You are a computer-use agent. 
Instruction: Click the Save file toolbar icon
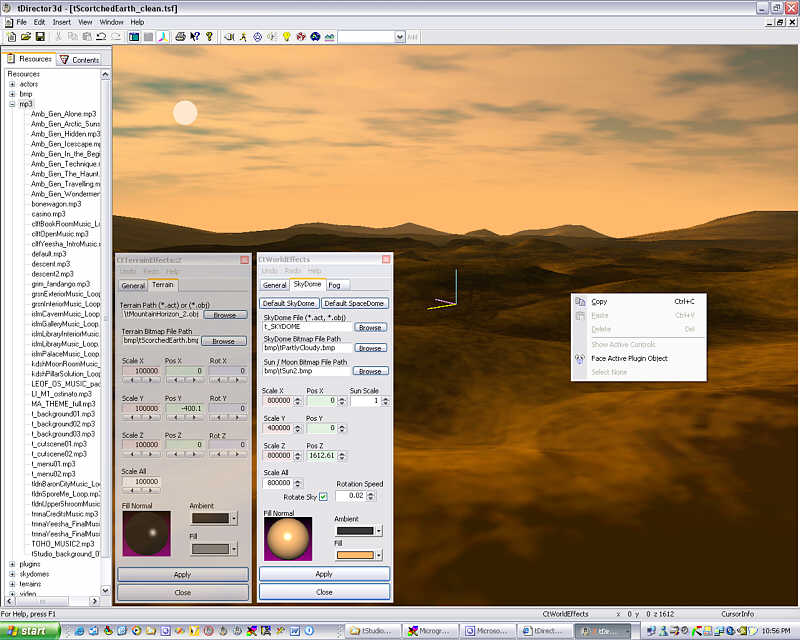pos(40,37)
